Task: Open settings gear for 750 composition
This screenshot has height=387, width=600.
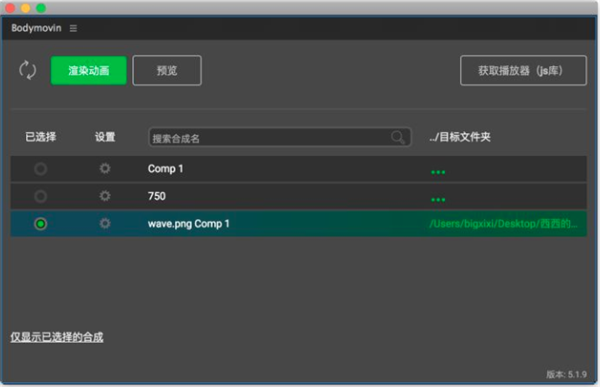Action: point(105,196)
